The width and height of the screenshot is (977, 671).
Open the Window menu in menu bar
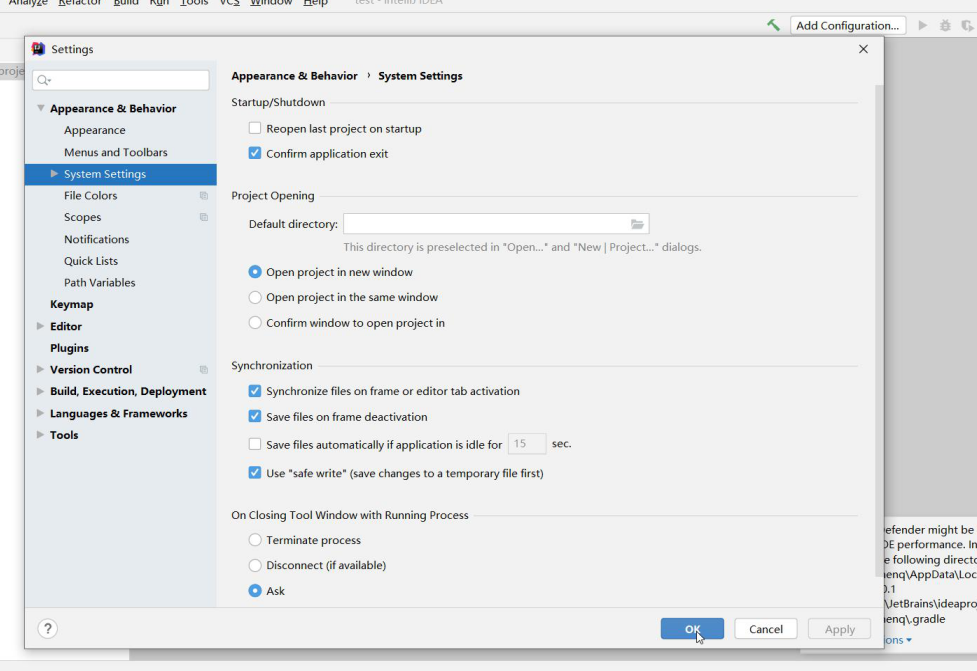point(270,3)
